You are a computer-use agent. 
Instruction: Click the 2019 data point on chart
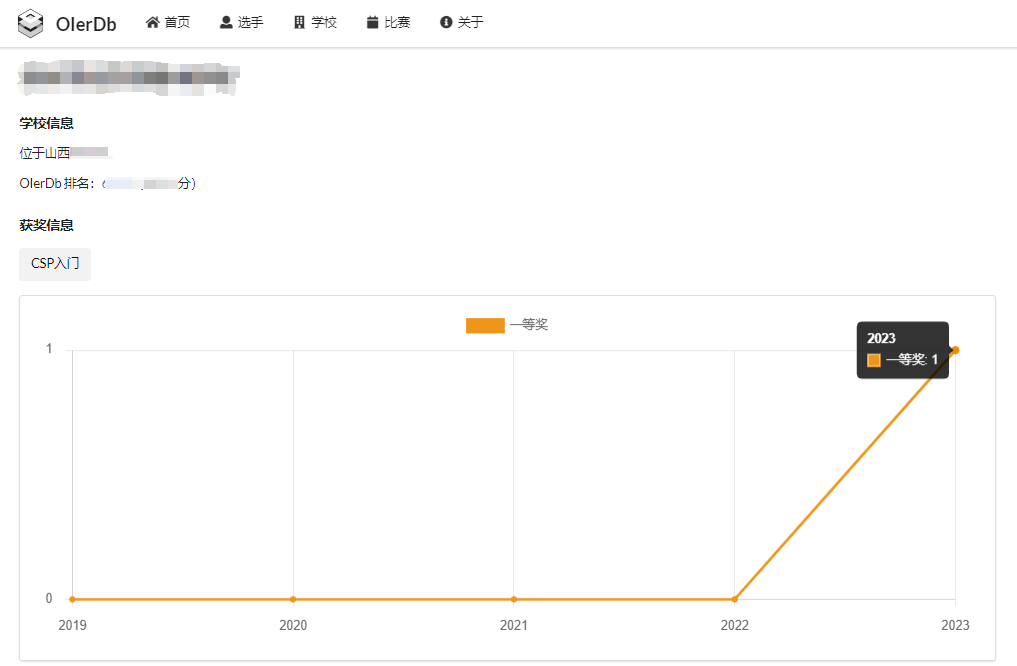pyautogui.click(x=72, y=599)
